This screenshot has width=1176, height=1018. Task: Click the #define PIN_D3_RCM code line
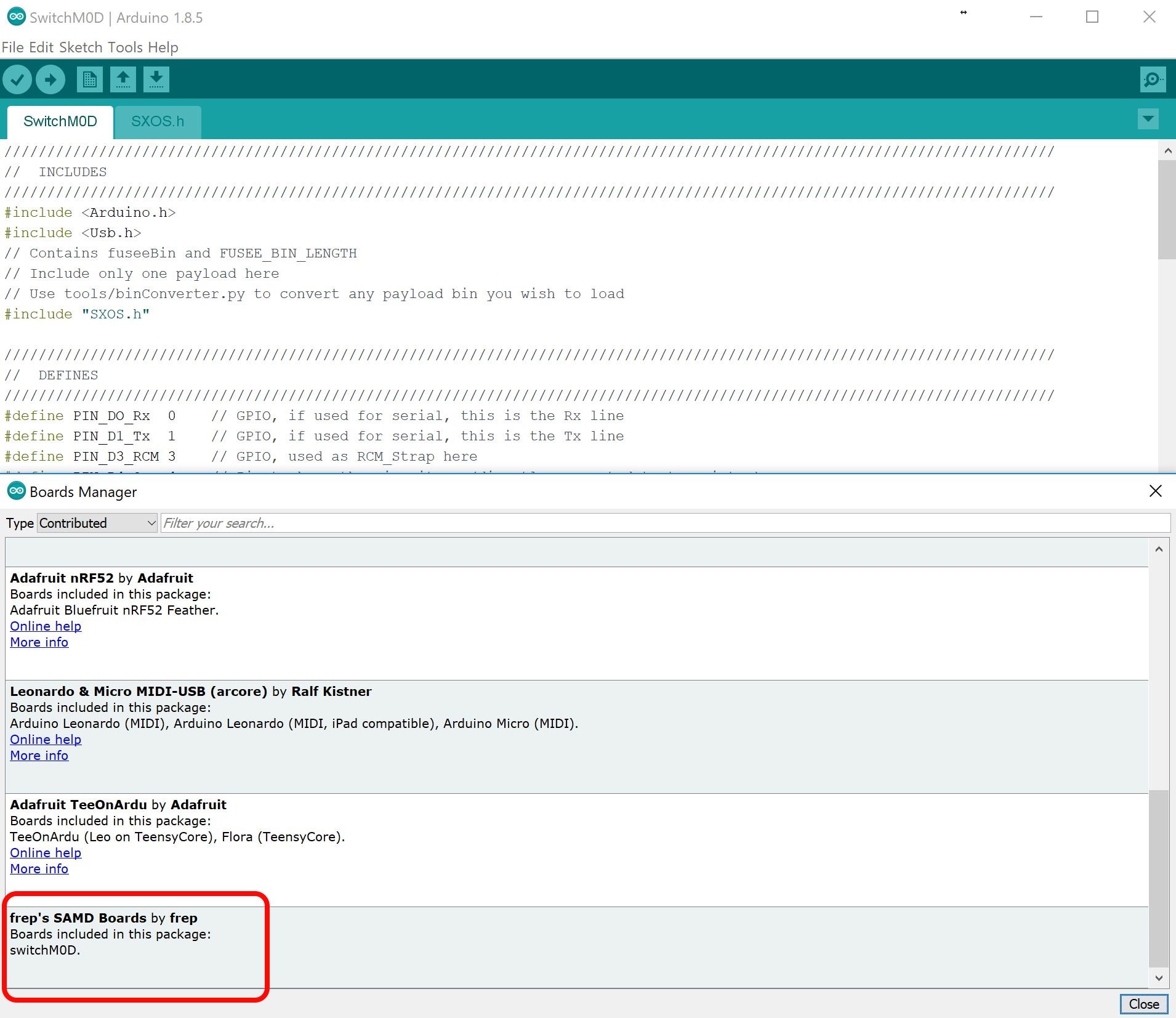[x=241, y=456]
